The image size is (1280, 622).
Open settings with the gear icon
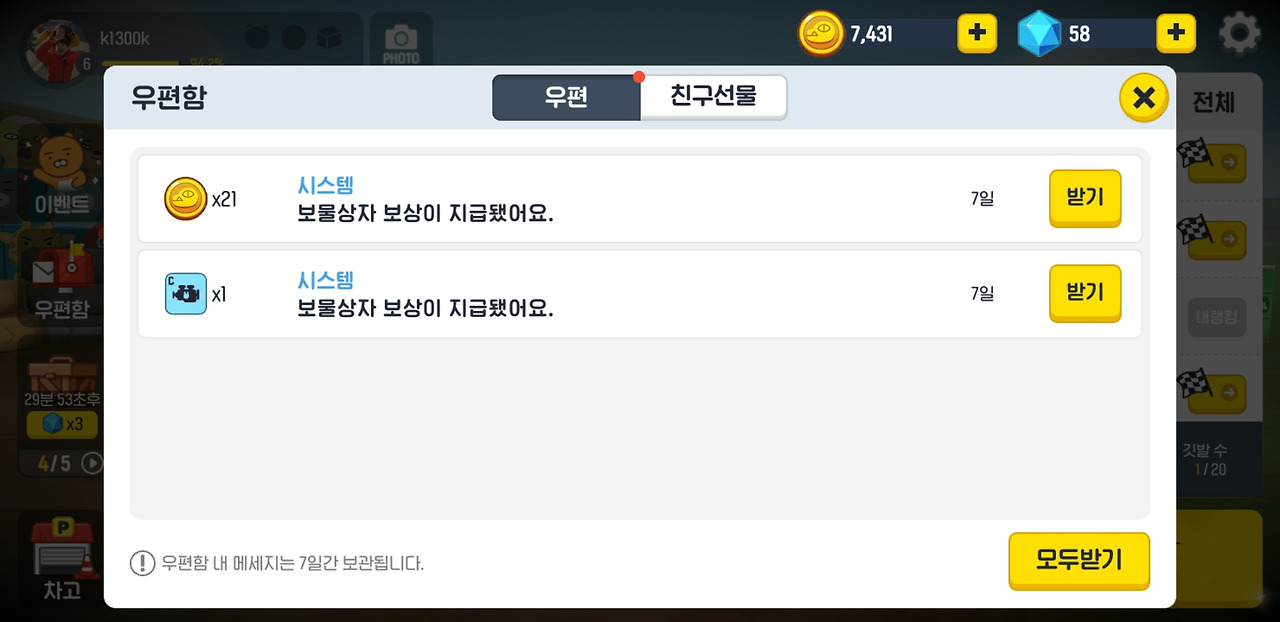click(1239, 34)
